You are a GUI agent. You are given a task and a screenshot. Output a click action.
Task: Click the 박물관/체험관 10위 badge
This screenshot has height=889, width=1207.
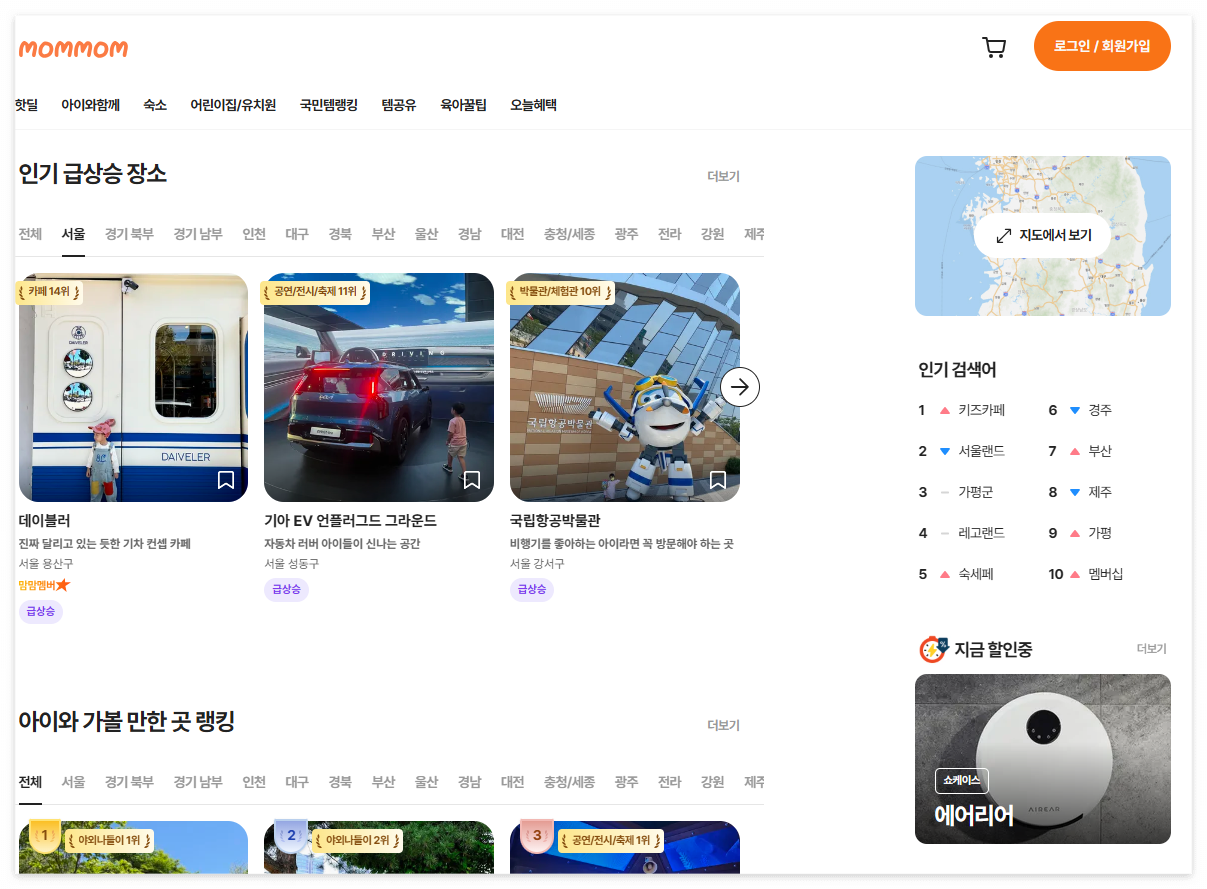pyautogui.click(x=560, y=292)
